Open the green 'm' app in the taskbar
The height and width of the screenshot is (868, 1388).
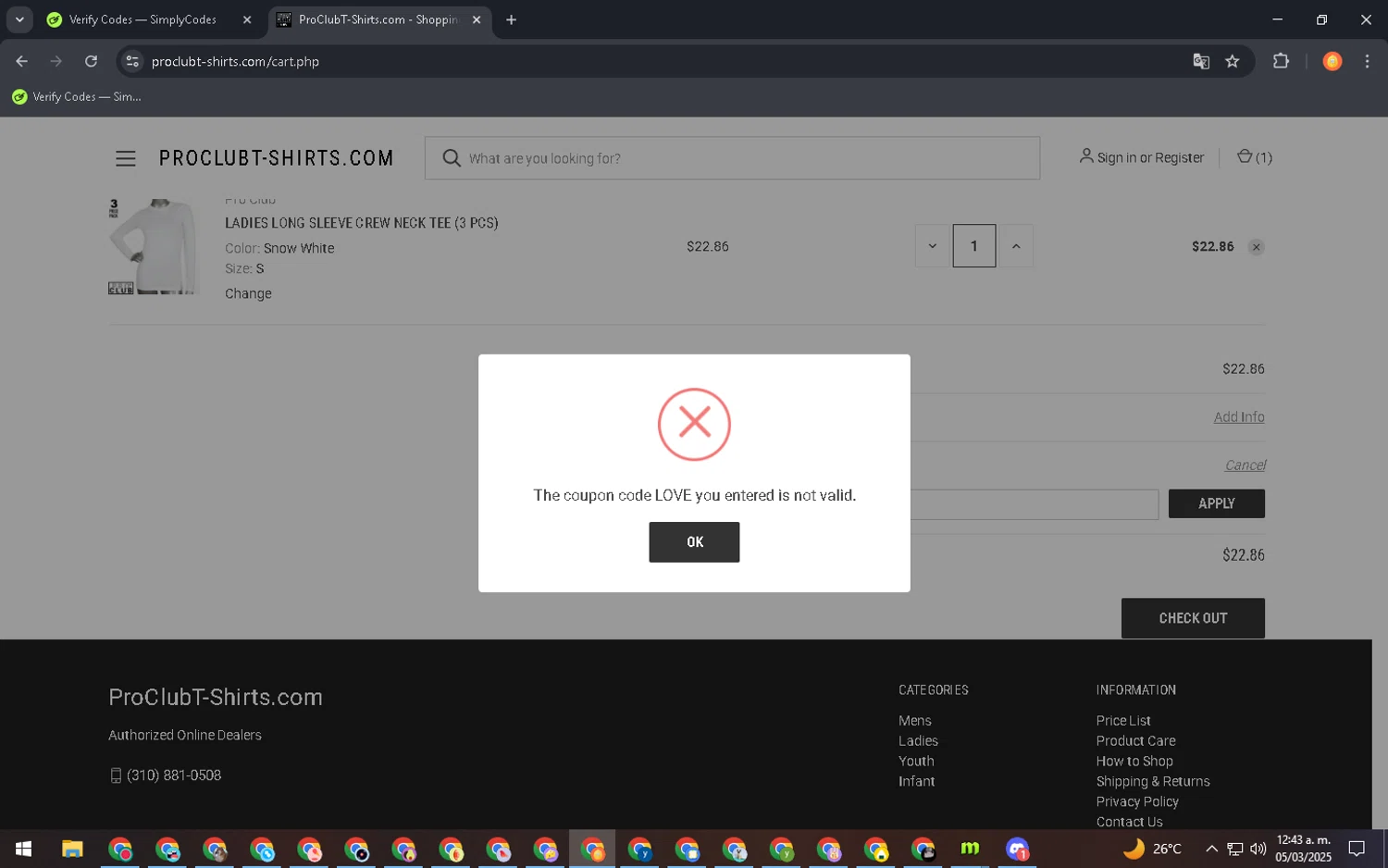point(970,849)
